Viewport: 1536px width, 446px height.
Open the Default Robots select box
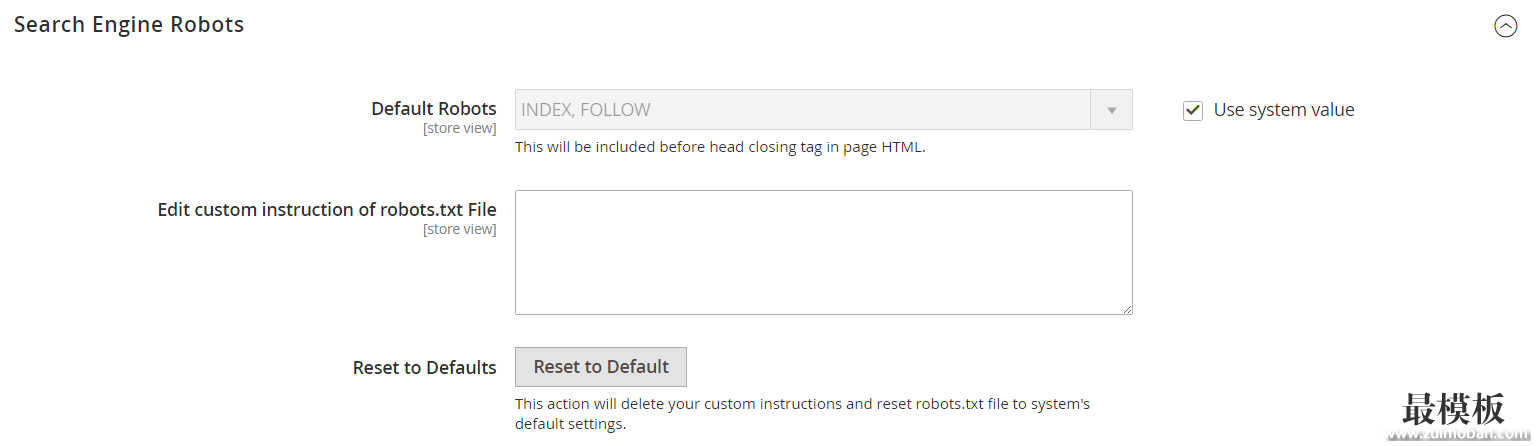click(823, 109)
